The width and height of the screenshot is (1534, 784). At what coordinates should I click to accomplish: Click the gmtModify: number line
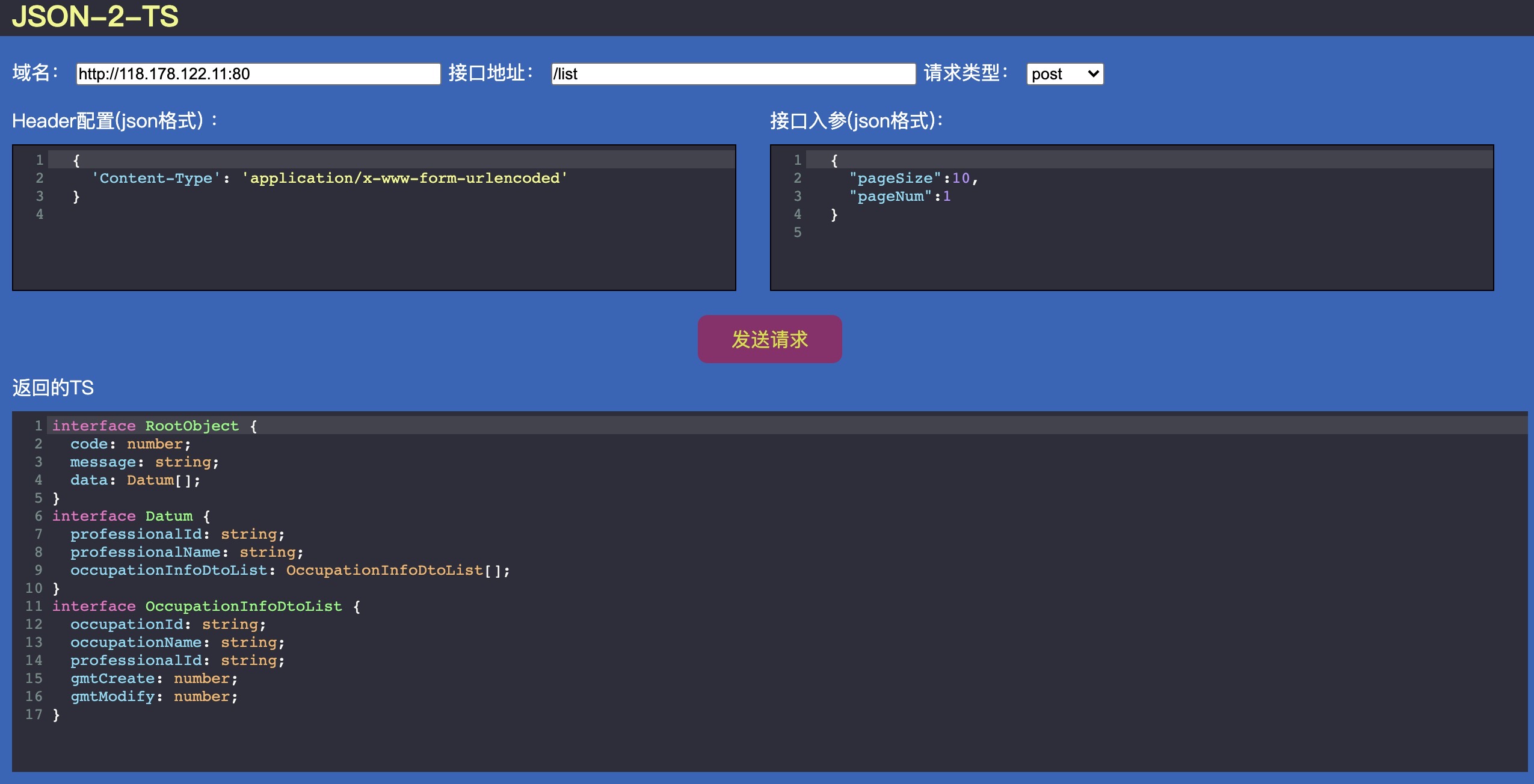pyautogui.click(x=153, y=697)
